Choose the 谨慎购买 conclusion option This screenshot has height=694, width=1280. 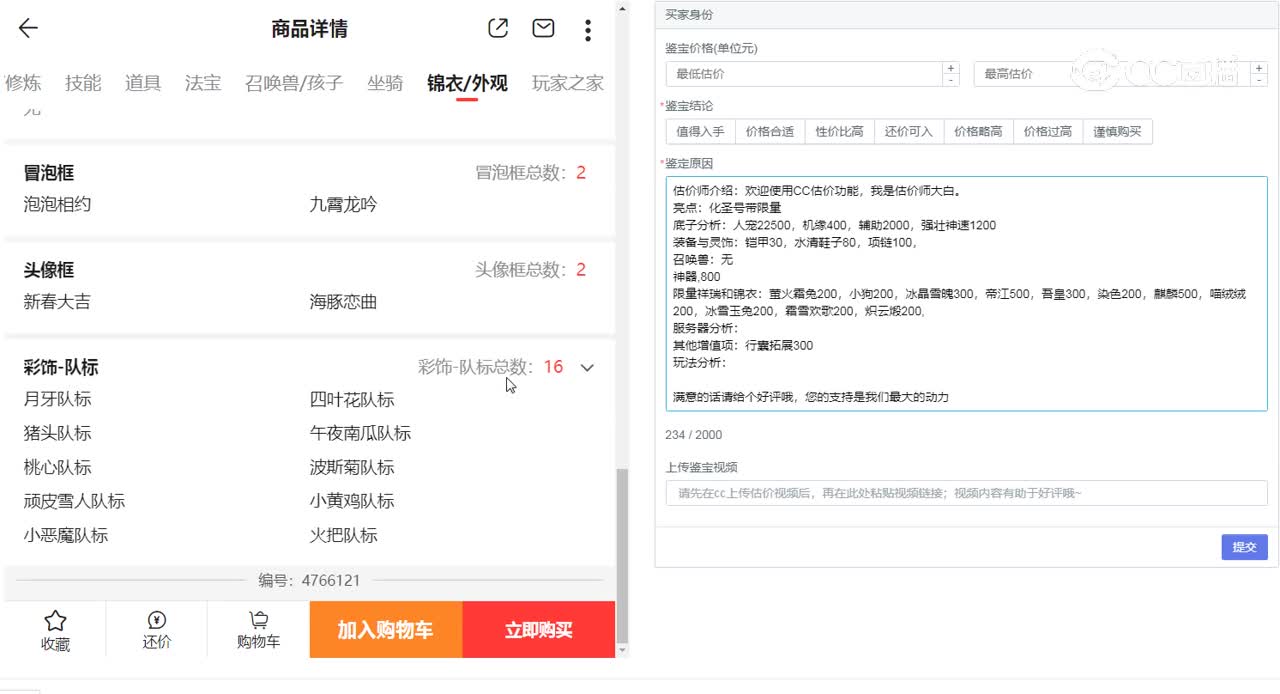(x=1118, y=131)
